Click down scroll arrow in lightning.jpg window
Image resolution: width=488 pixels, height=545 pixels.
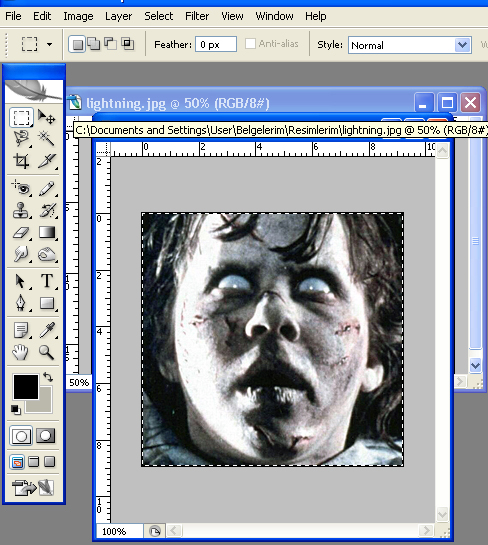click(475, 365)
